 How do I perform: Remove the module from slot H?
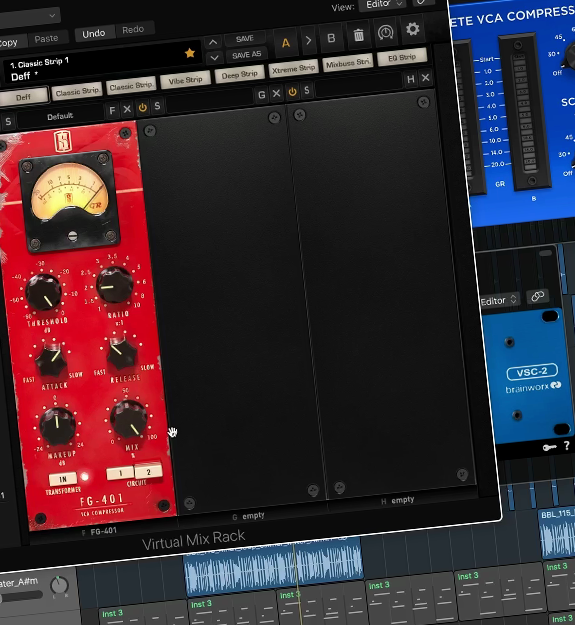point(426,77)
